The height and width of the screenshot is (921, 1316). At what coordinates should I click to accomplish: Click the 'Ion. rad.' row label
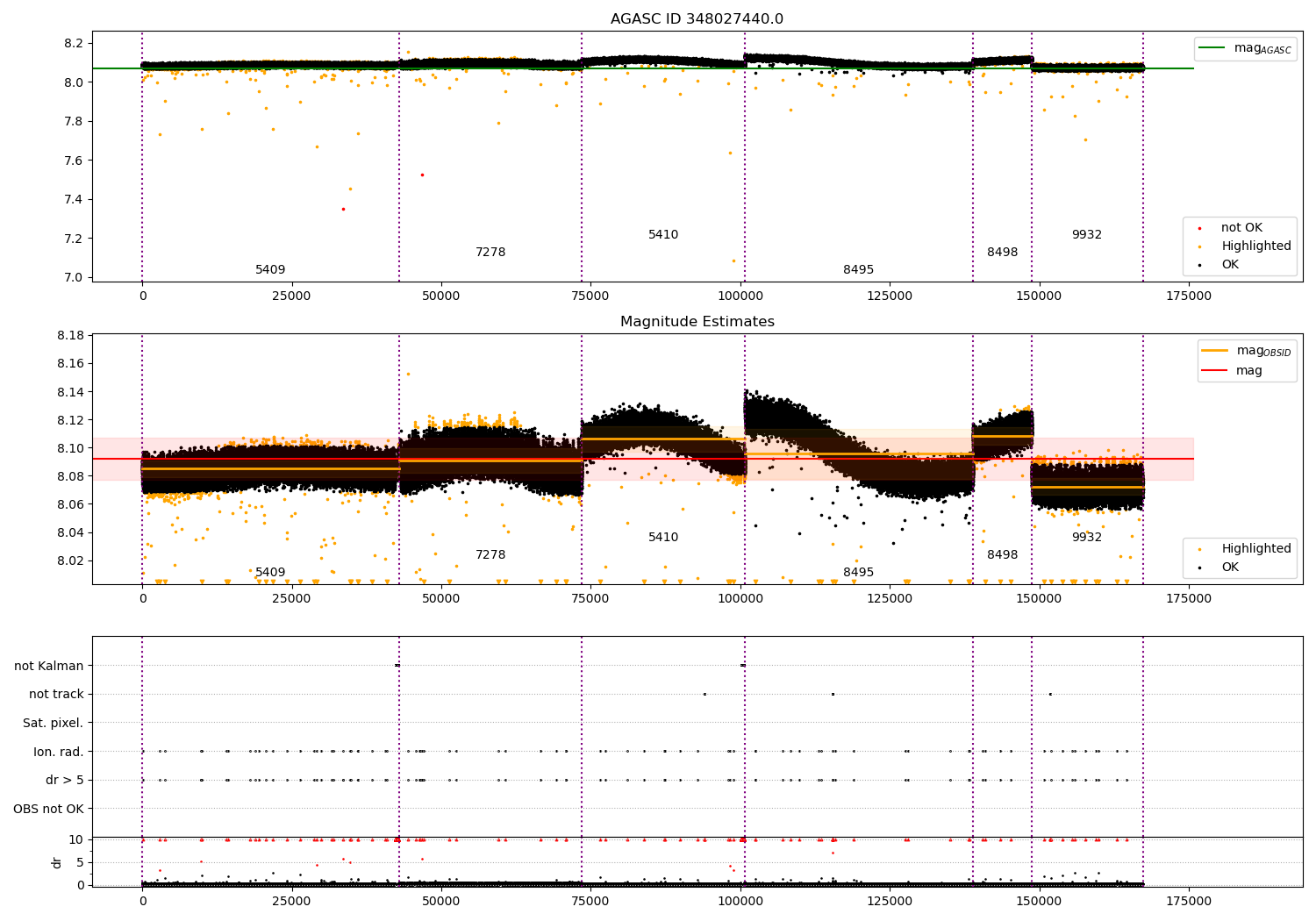click(59, 752)
